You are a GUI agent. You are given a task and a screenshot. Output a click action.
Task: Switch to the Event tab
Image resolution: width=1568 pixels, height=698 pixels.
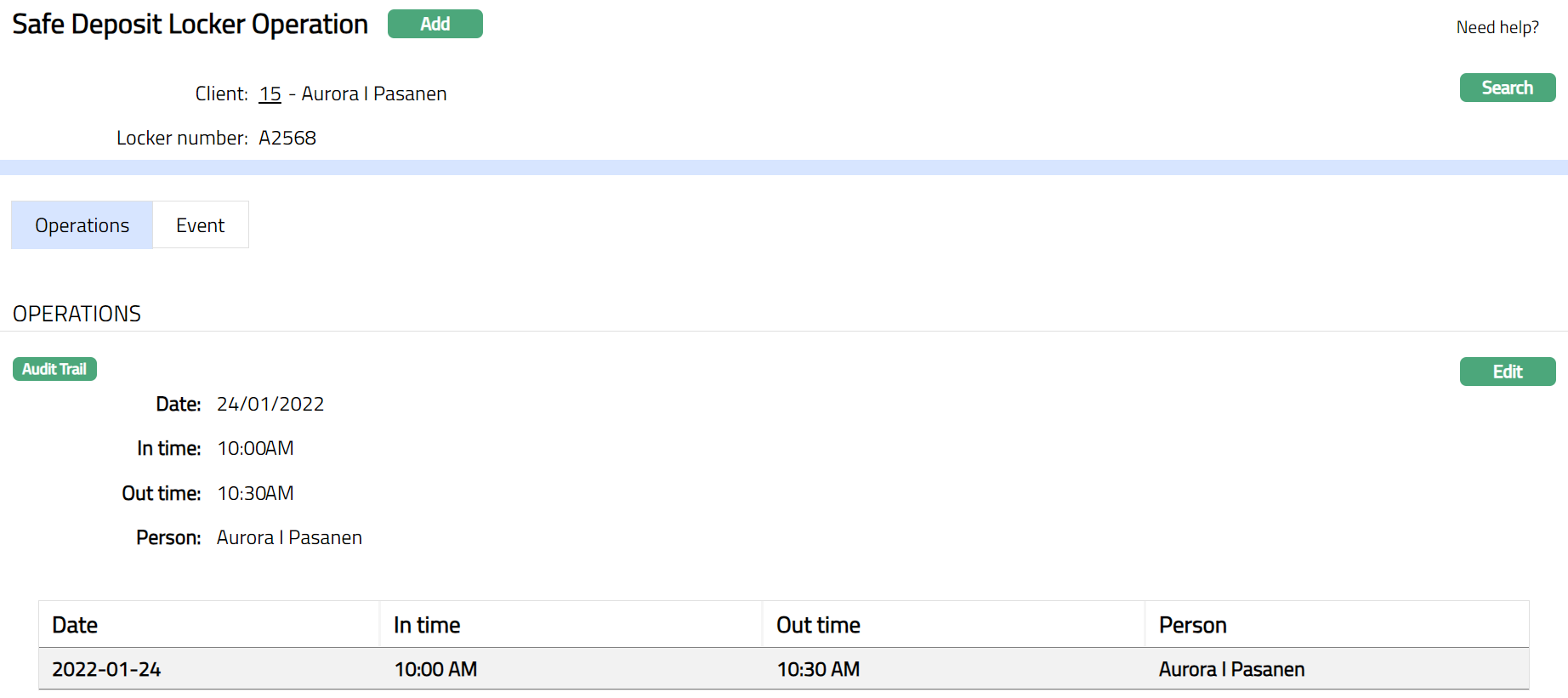[x=200, y=225]
